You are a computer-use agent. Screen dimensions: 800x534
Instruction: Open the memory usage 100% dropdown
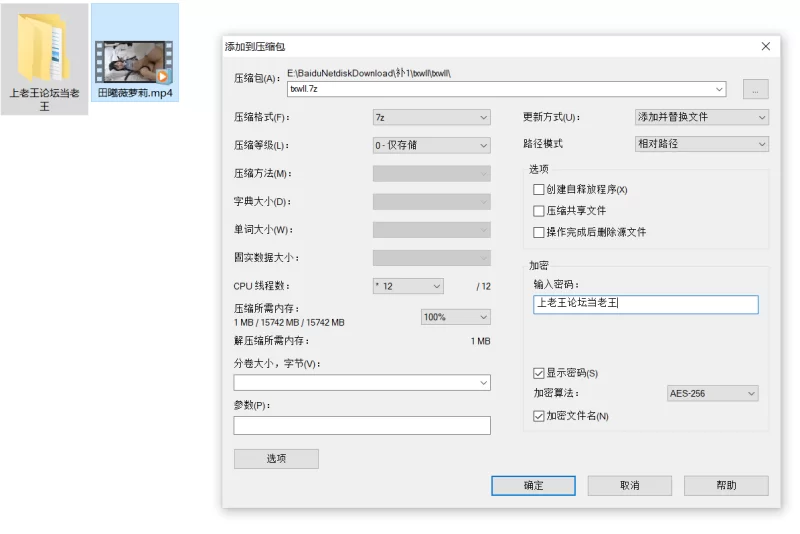point(455,317)
